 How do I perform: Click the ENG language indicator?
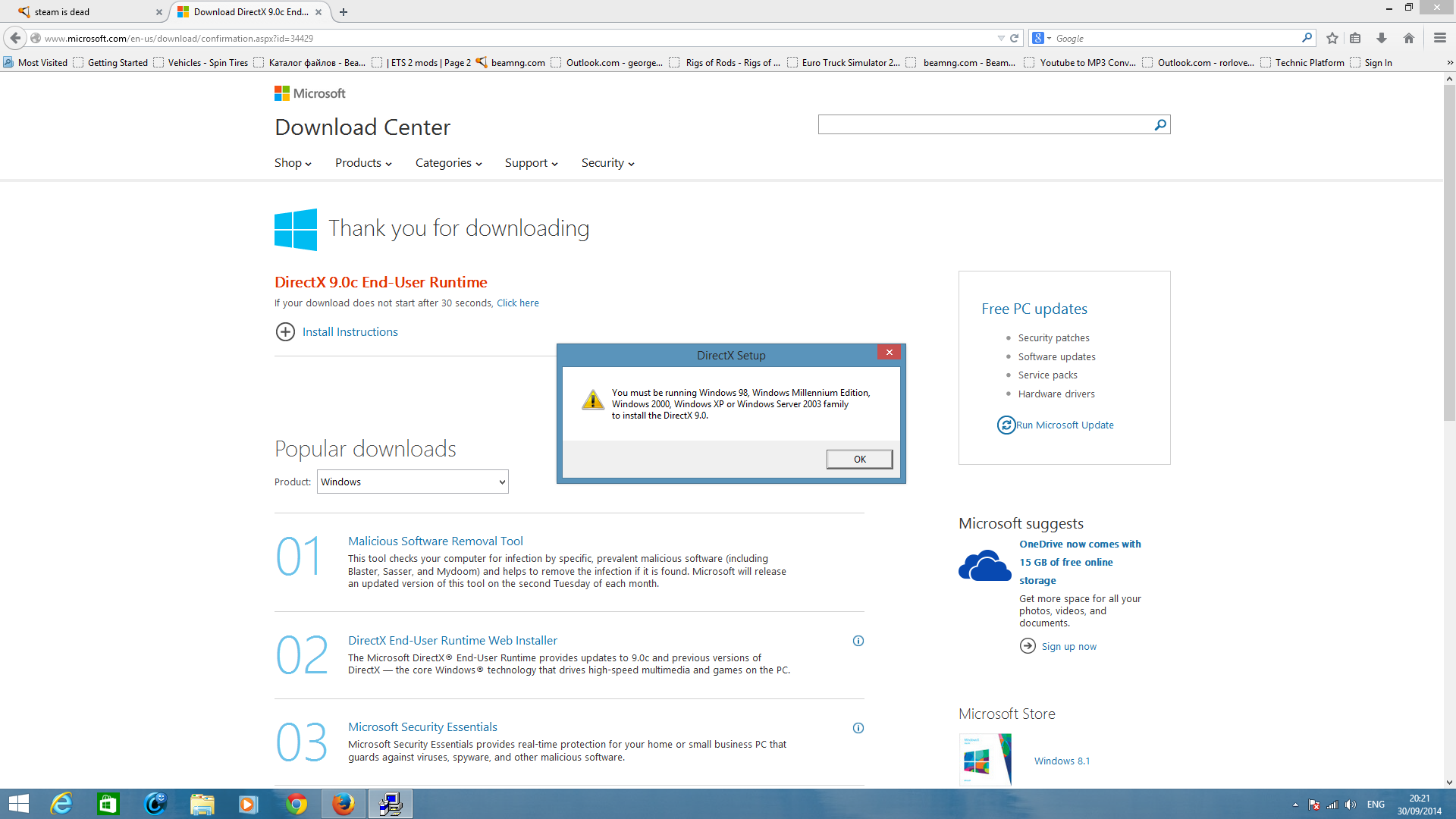click(x=1376, y=805)
